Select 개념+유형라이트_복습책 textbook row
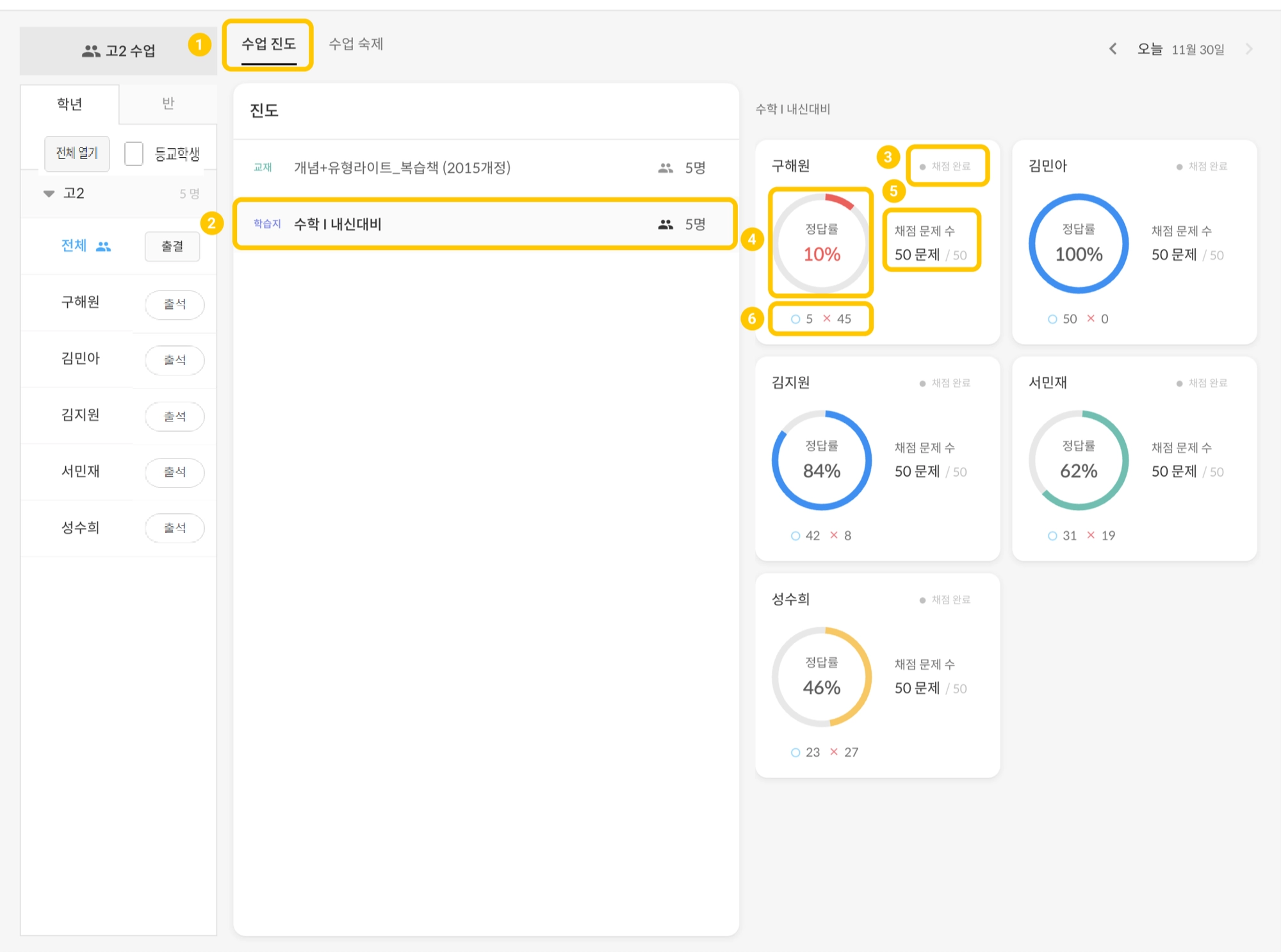The width and height of the screenshot is (1281, 952). 402,168
